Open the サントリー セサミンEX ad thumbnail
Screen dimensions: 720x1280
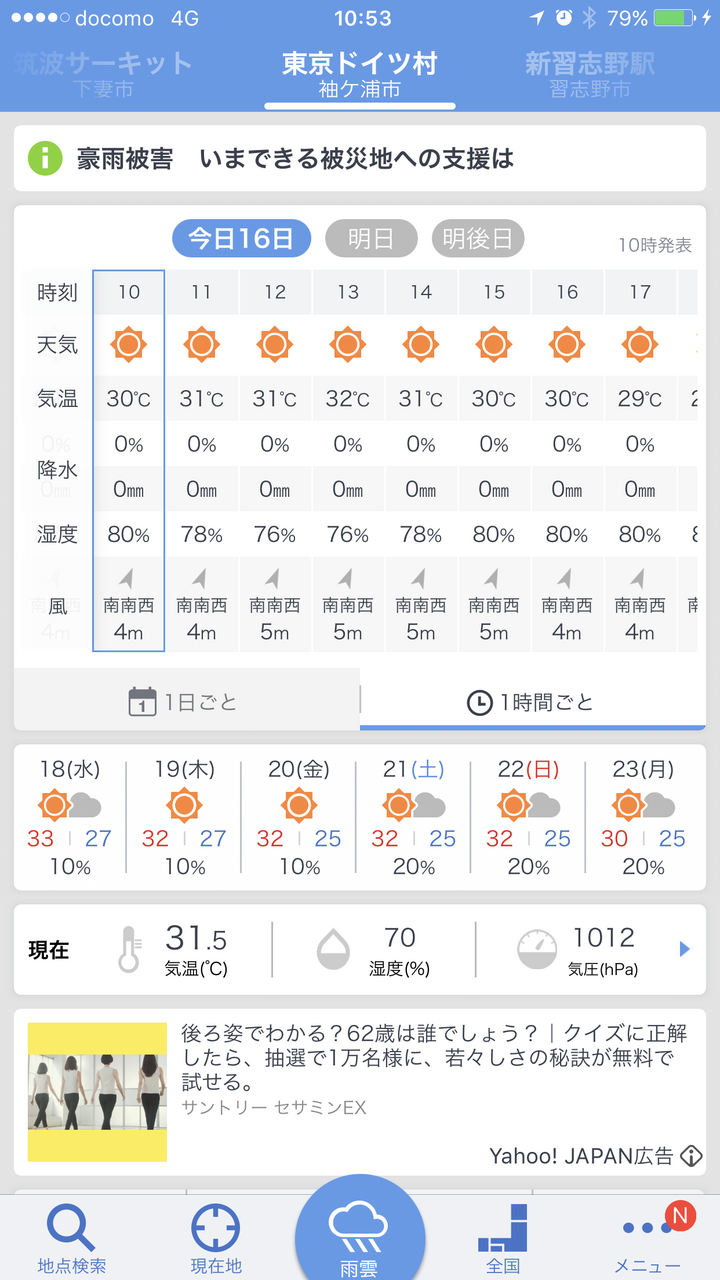coord(97,1092)
